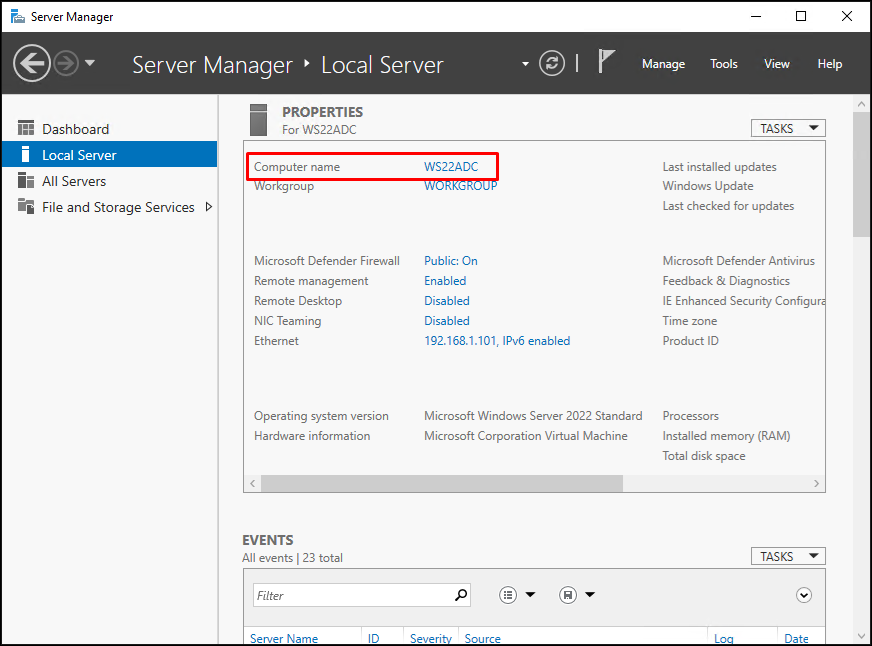The image size is (872, 646).
Task: Click the 'Product ID' label
Action: click(690, 341)
